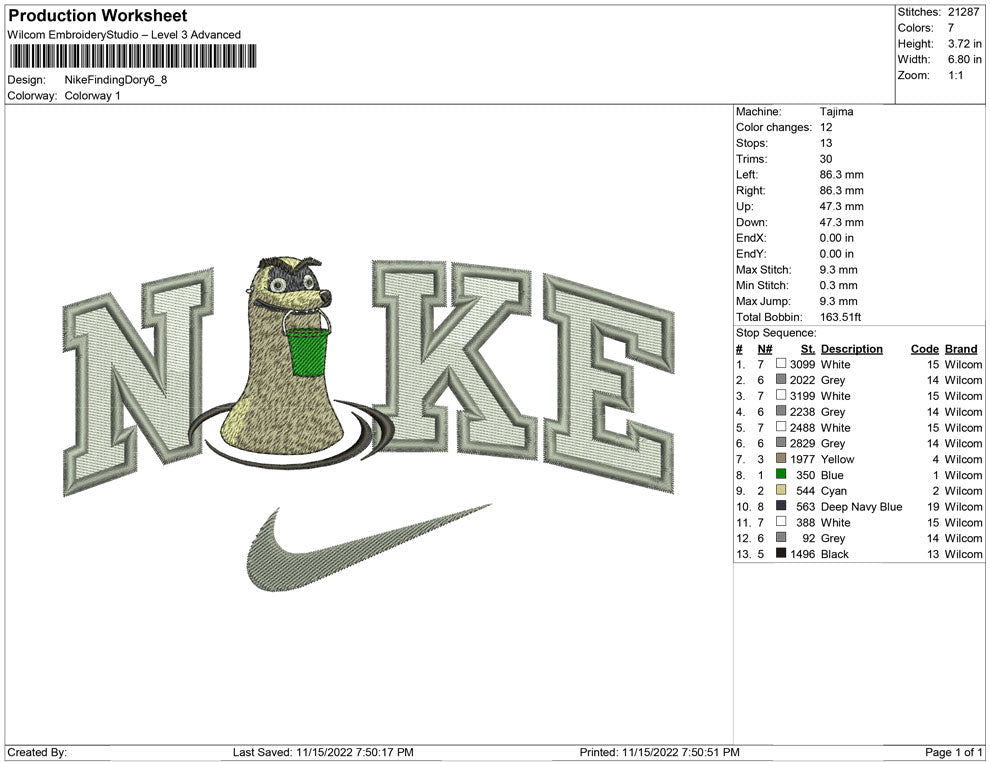Screen dimensions: 990x762
Task: Click the N# column header
Action: [765, 348]
